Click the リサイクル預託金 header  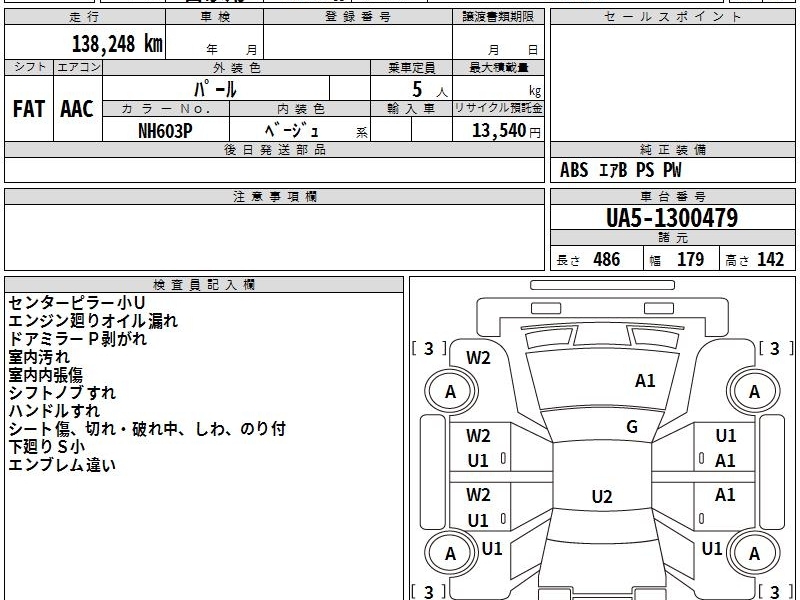pyautogui.click(x=498, y=109)
